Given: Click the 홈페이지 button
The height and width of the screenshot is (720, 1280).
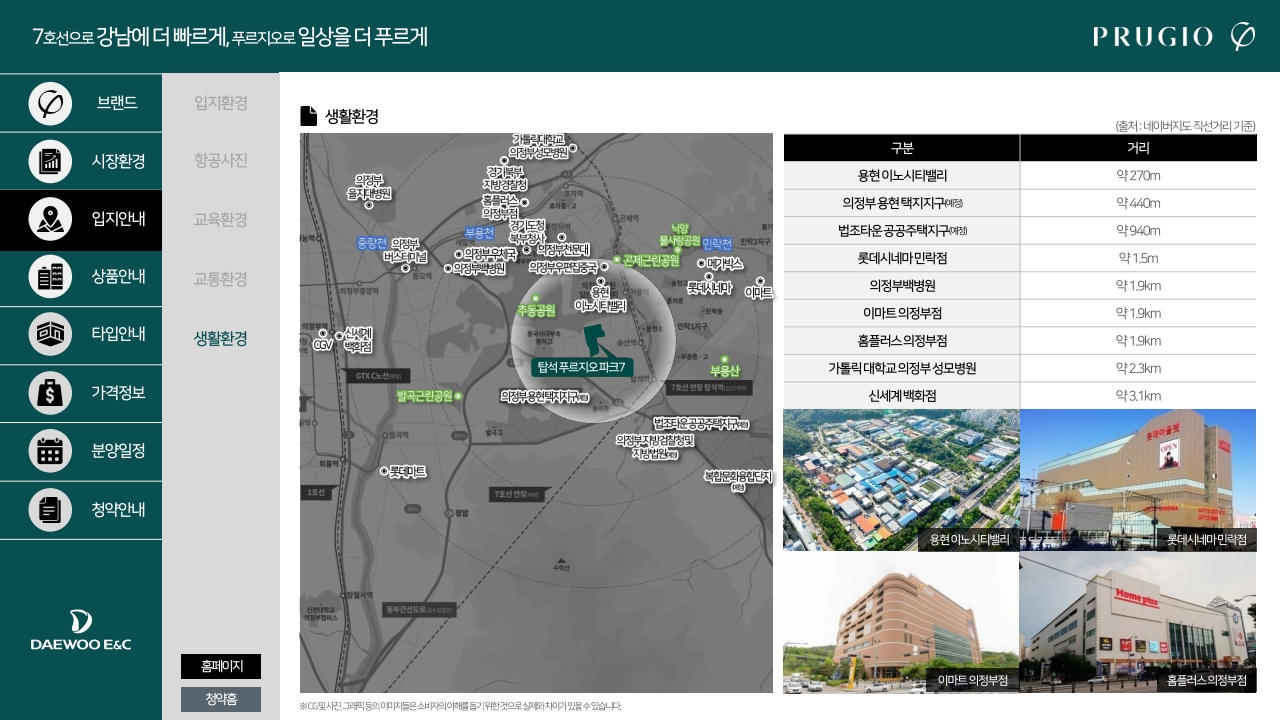Looking at the screenshot, I should [x=221, y=666].
